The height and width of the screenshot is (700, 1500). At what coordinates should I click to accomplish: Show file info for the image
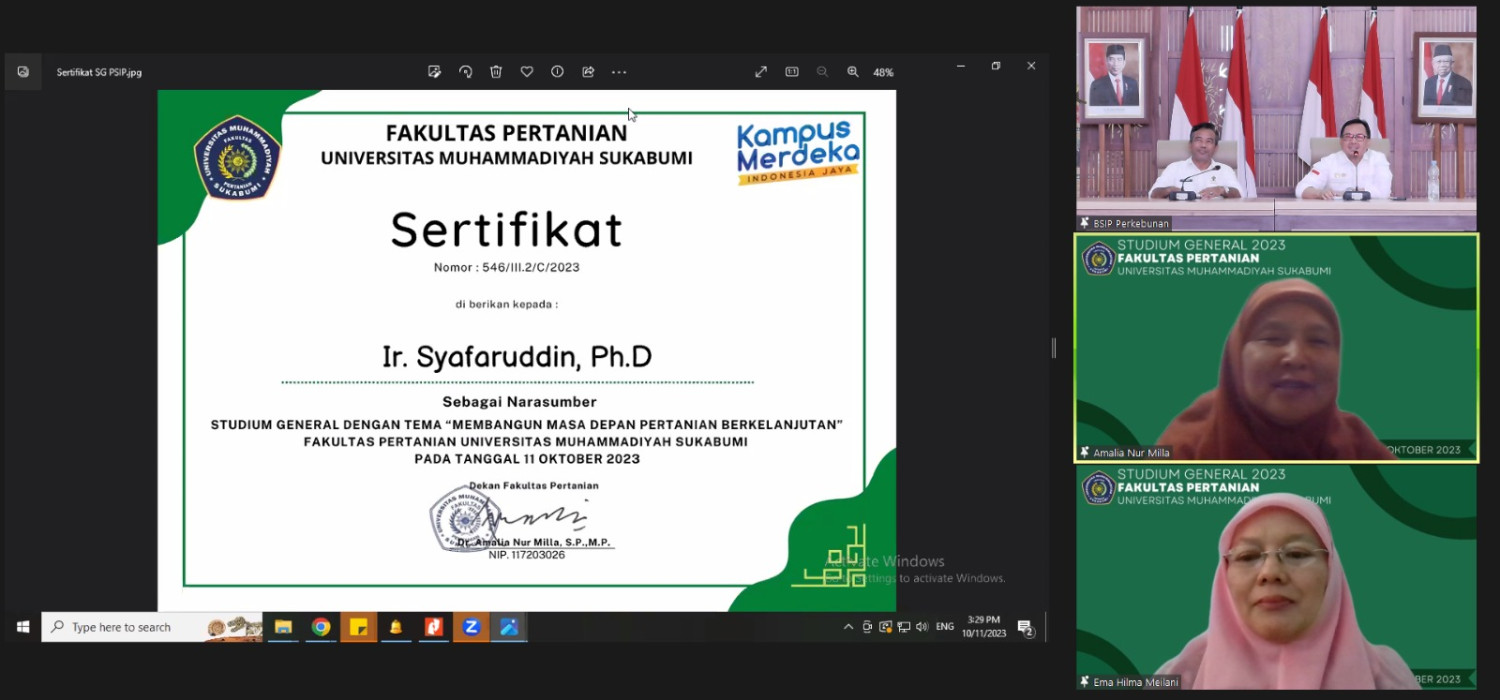(558, 72)
